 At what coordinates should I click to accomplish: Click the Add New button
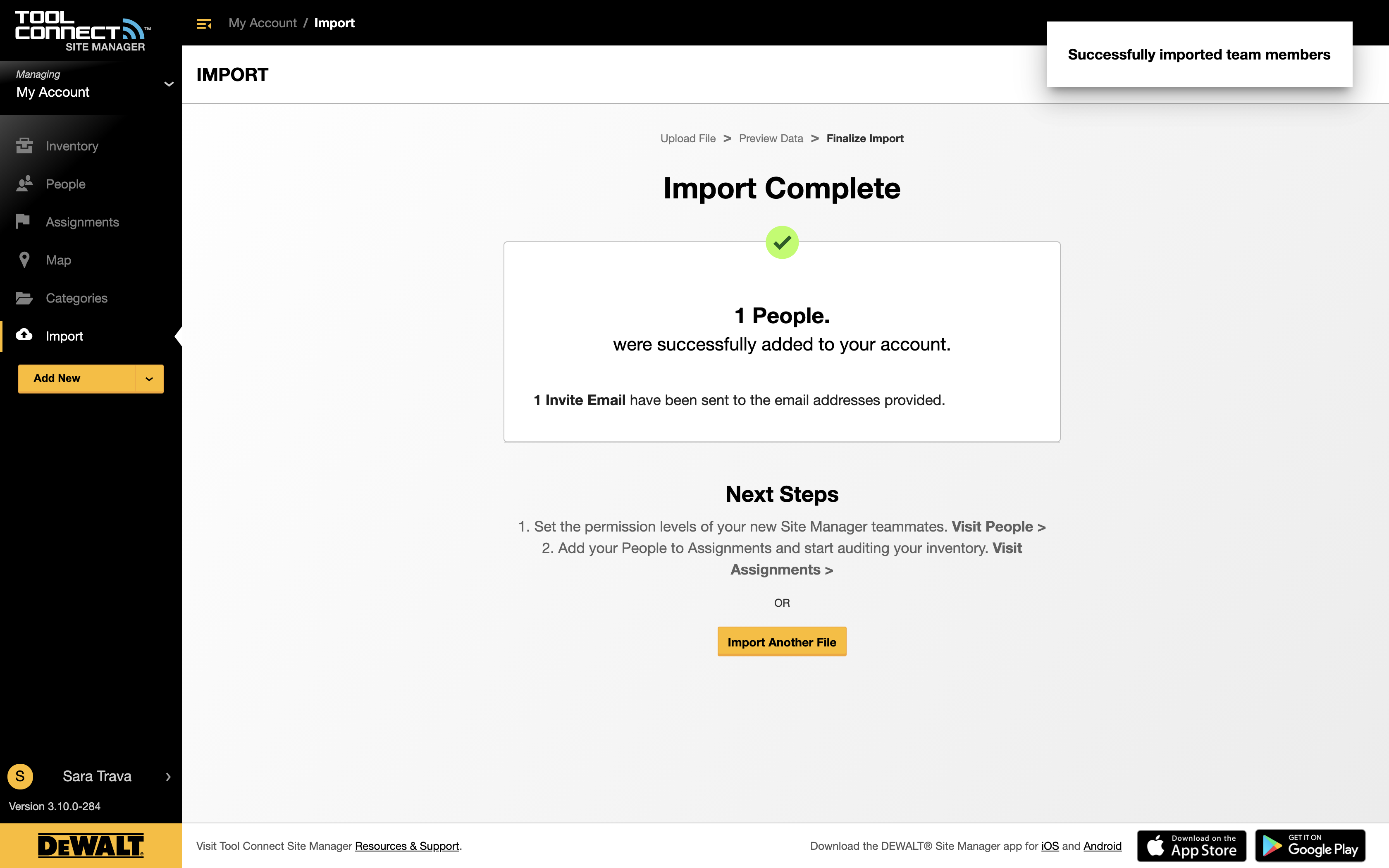(x=77, y=378)
